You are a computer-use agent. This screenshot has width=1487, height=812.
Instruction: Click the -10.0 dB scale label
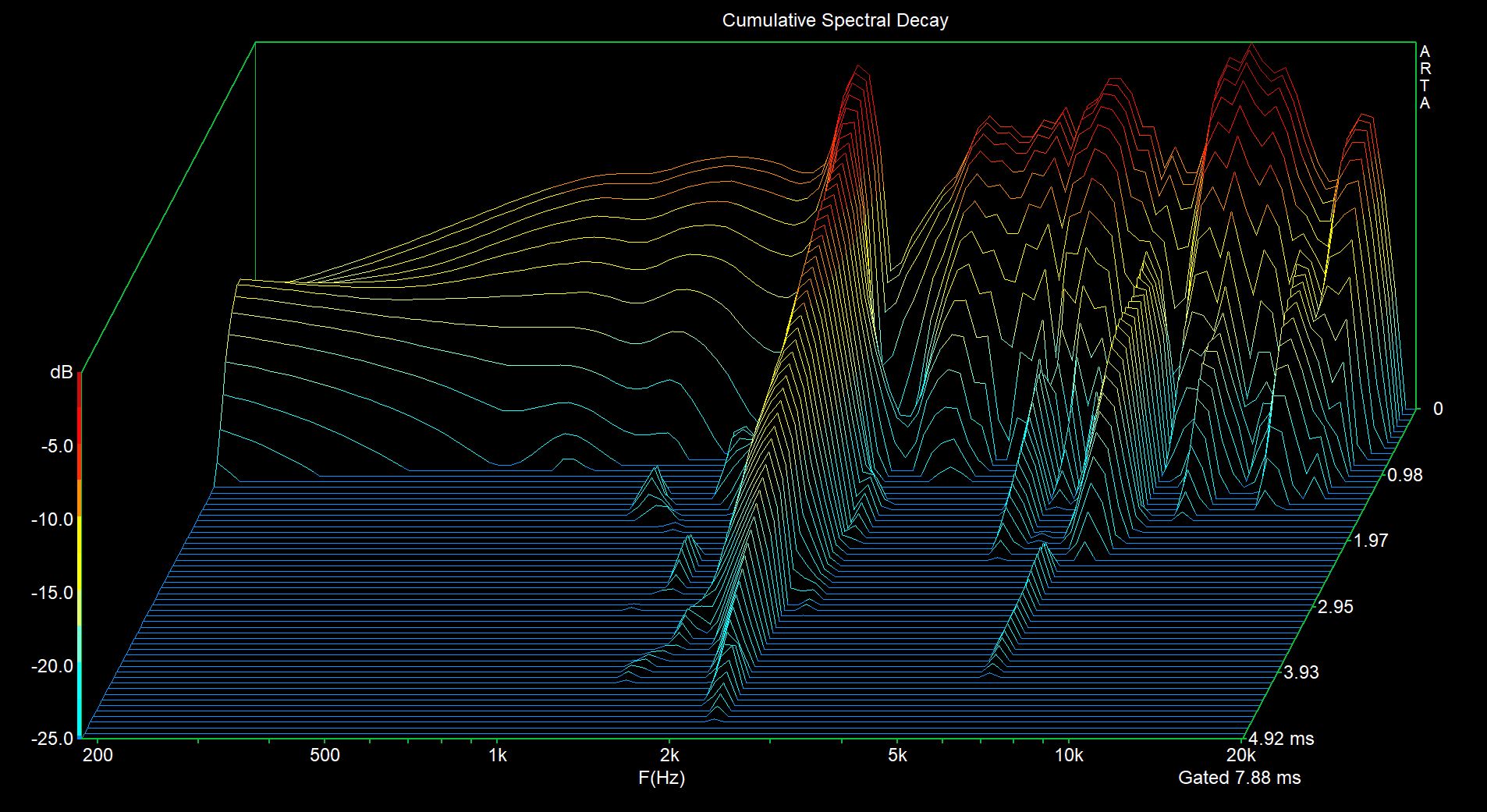(x=52, y=520)
